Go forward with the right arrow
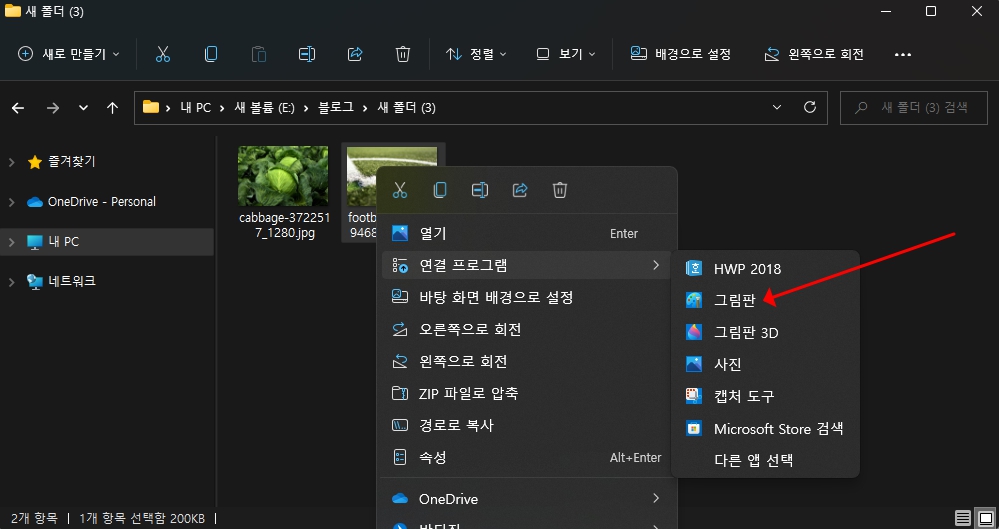Viewport: 999px width, 529px height. coord(53,108)
